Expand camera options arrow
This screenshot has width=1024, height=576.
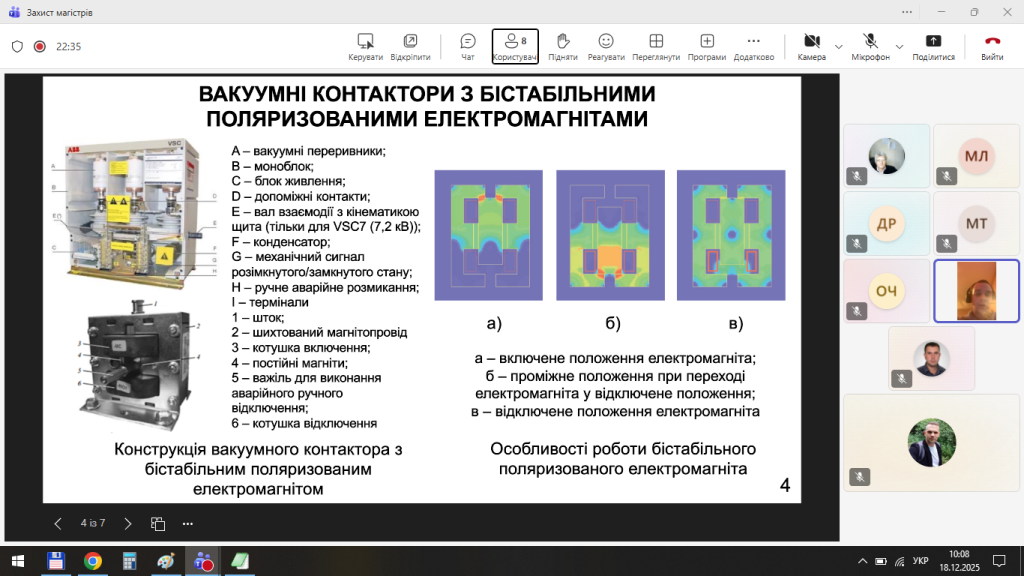click(839, 47)
